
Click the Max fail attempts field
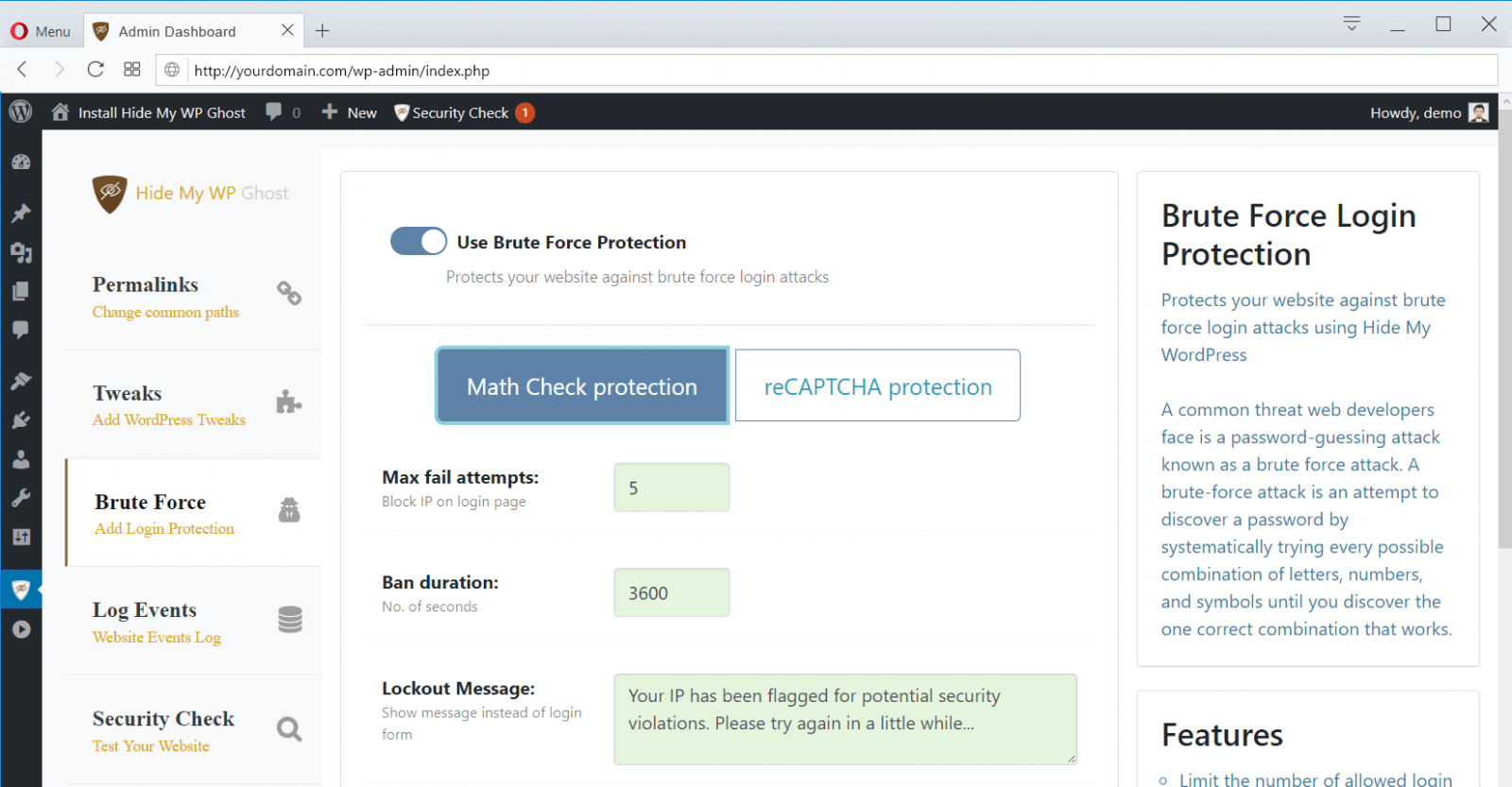[x=671, y=488]
